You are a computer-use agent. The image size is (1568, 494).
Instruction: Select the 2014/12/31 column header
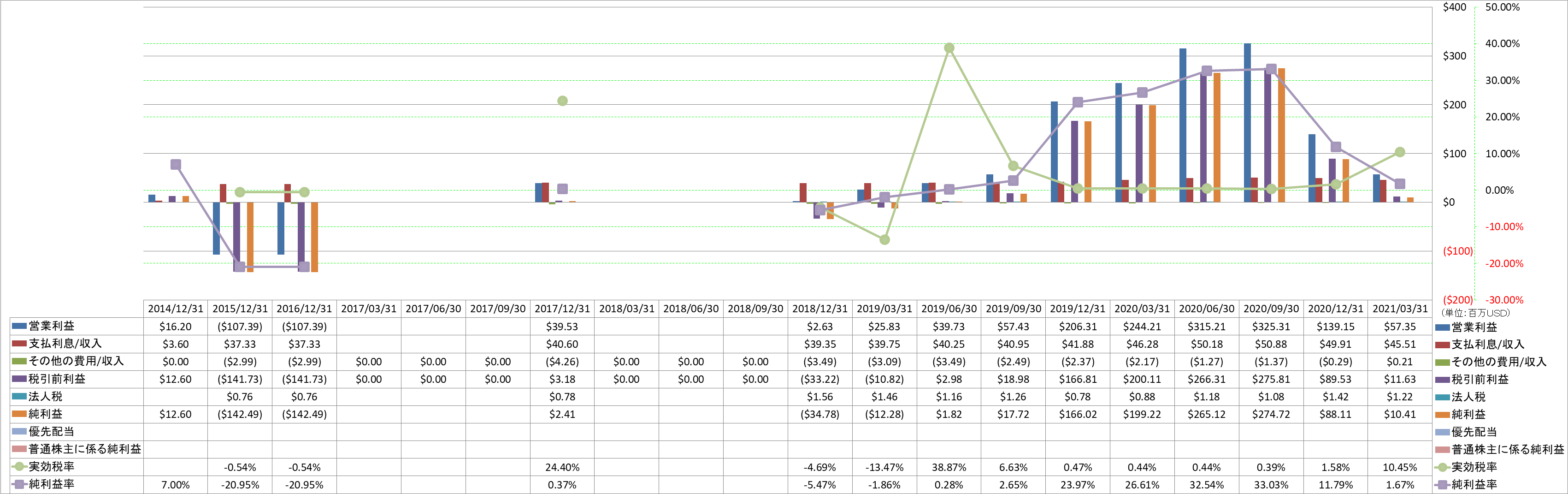click(175, 309)
